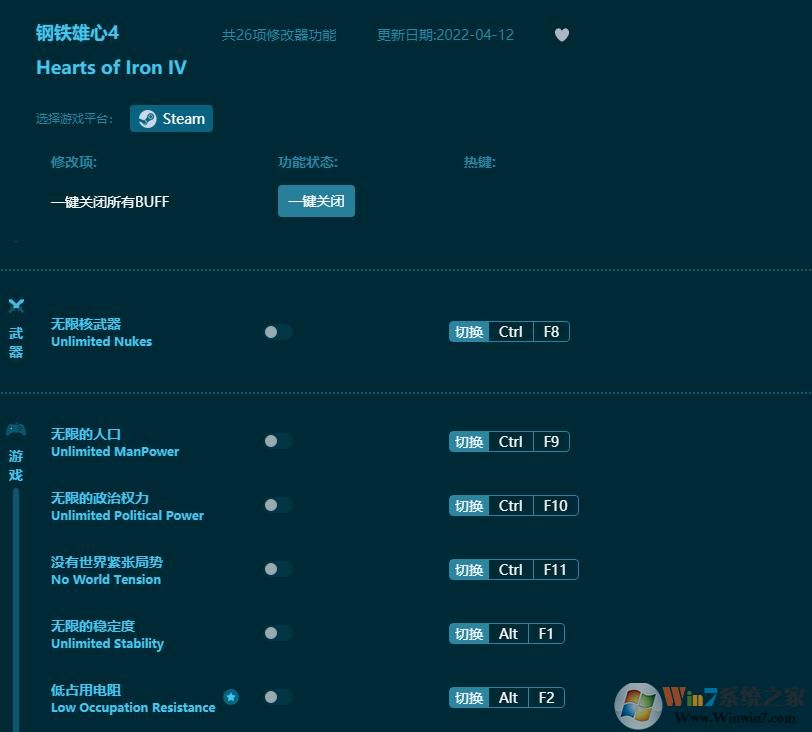This screenshot has width=812, height=732.
Task: Click the 修改项 column header
Action: (74, 162)
